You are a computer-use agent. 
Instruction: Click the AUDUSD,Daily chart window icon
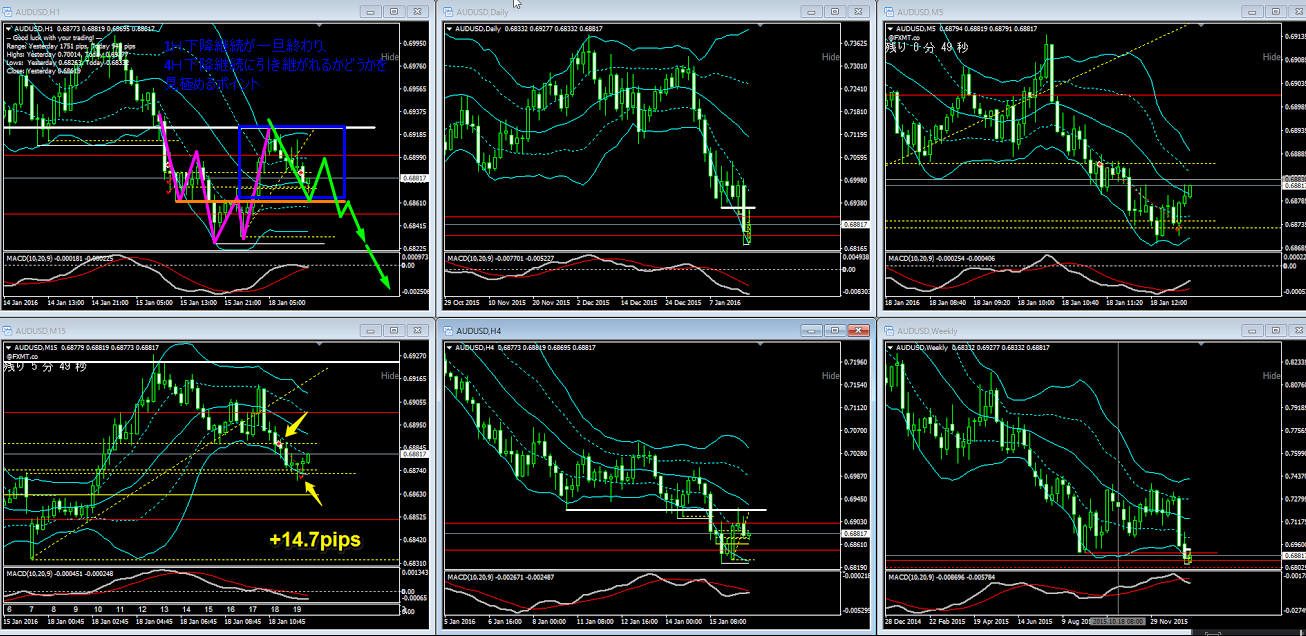tap(448, 10)
